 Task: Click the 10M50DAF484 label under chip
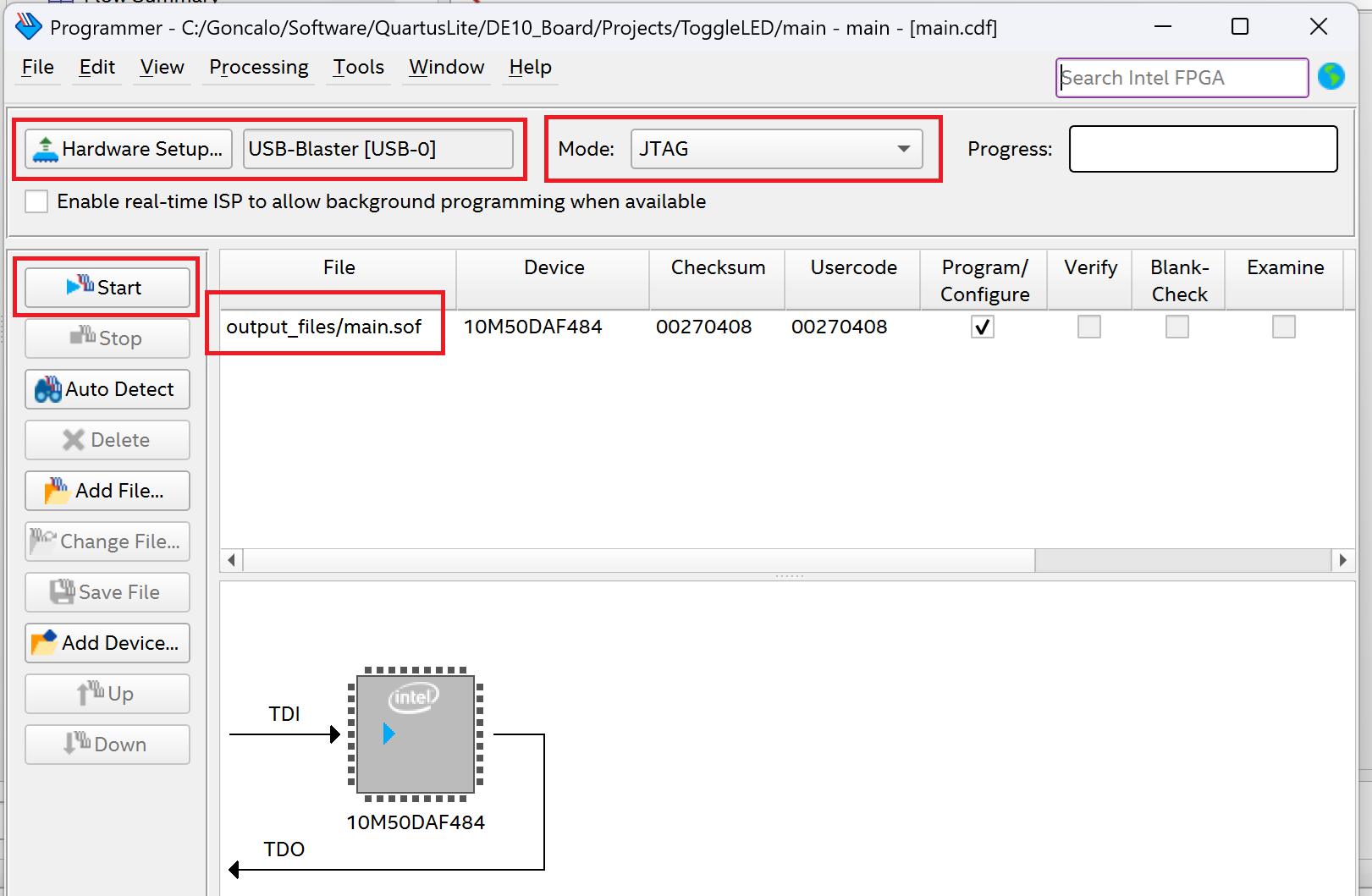[416, 822]
